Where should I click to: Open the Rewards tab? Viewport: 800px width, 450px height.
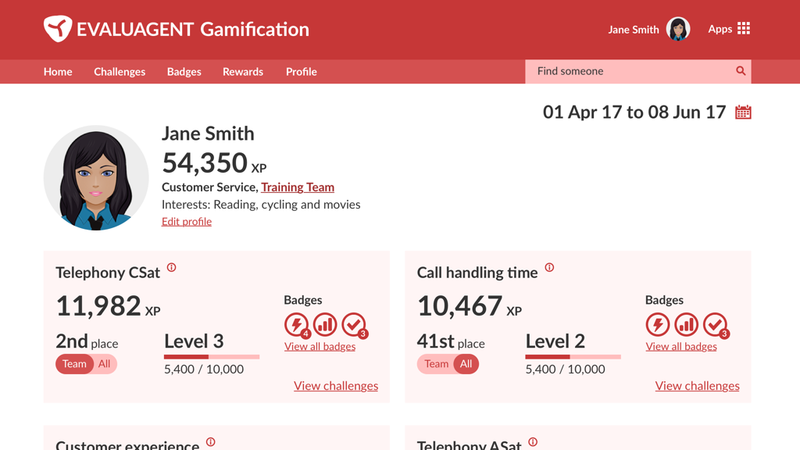(x=243, y=71)
